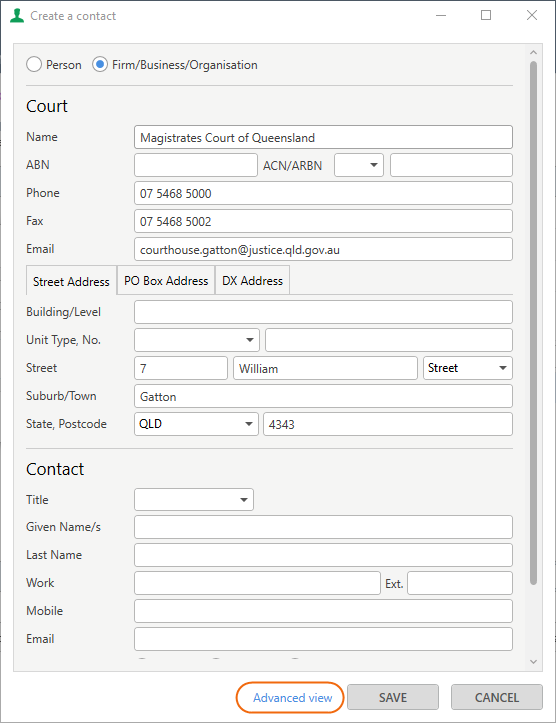This screenshot has width=556, height=723.
Task: Click the Postcode field showing 4343
Action: point(388,424)
